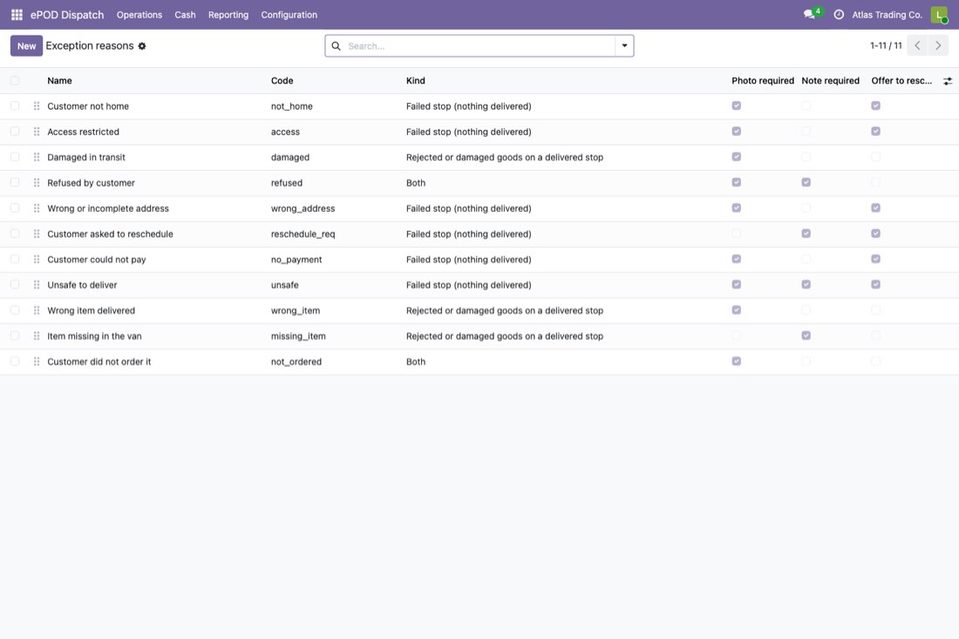
Task: Open the optional columns adjust icon
Action: tap(947, 81)
